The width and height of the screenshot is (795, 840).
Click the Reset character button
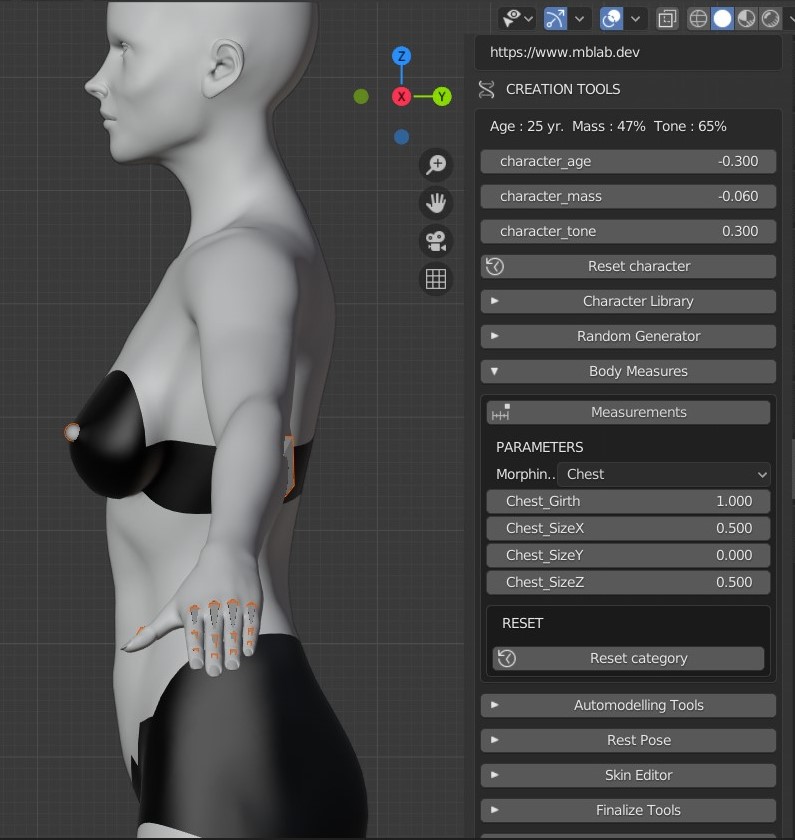628,266
